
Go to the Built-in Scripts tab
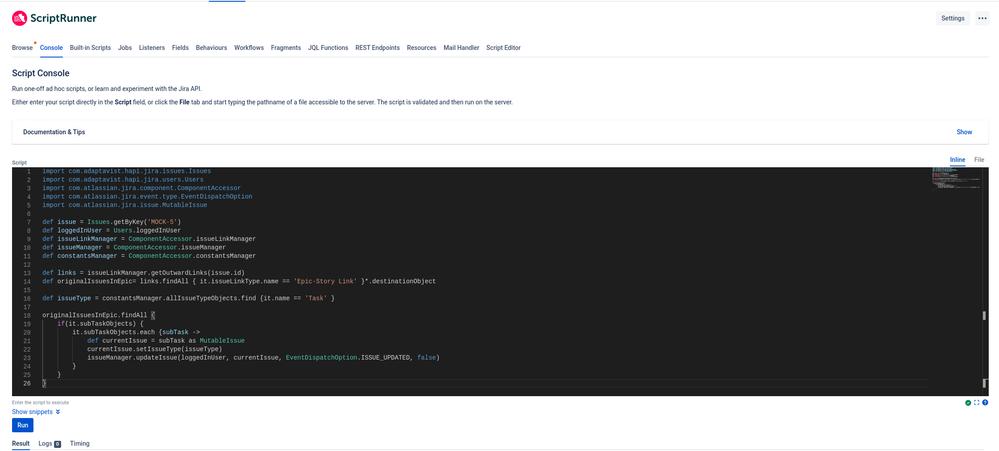(x=90, y=48)
